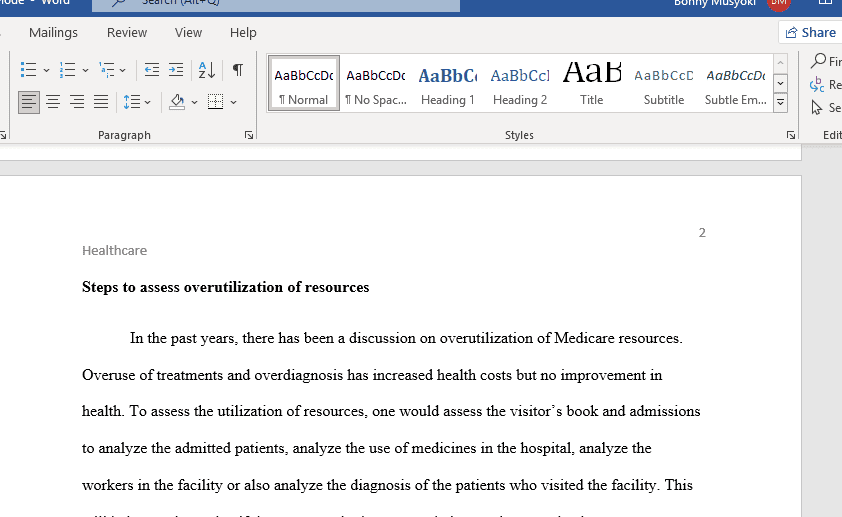The width and height of the screenshot is (842, 517).
Task: Open the Help ribbon tab
Action: pyautogui.click(x=243, y=33)
